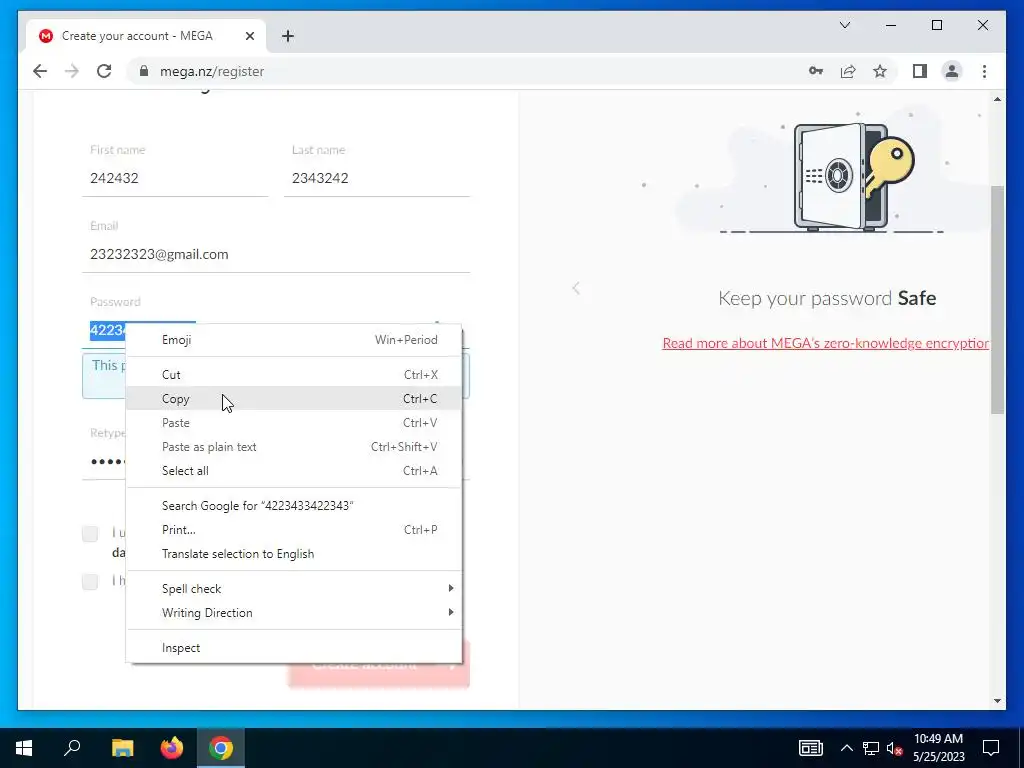The height and width of the screenshot is (768, 1024).
Task: Choose Copy from the context menu
Action: (293, 398)
